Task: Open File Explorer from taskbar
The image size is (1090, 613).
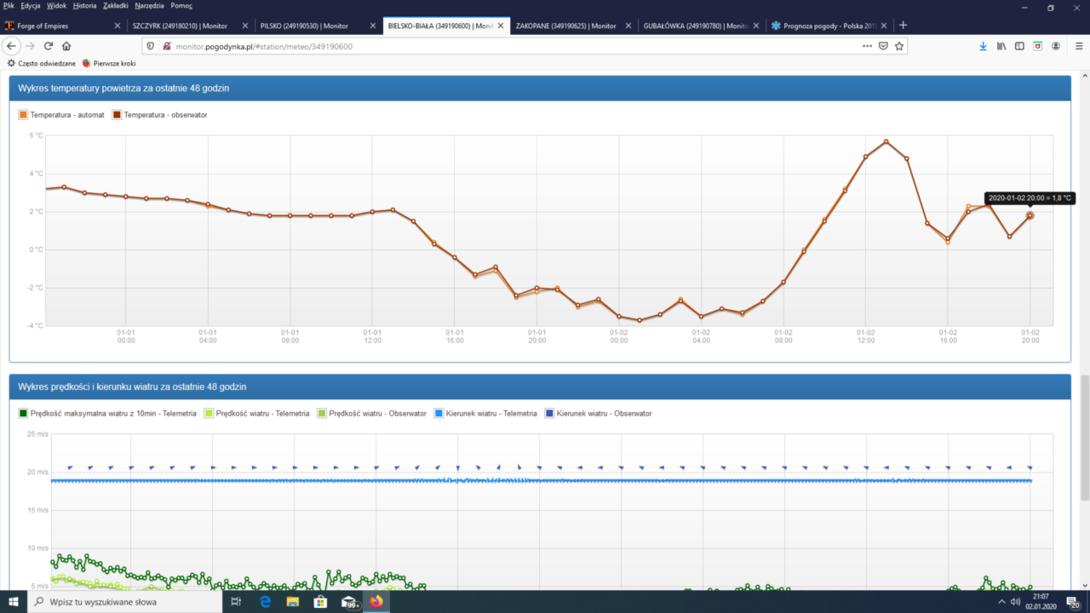Action: (x=293, y=602)
